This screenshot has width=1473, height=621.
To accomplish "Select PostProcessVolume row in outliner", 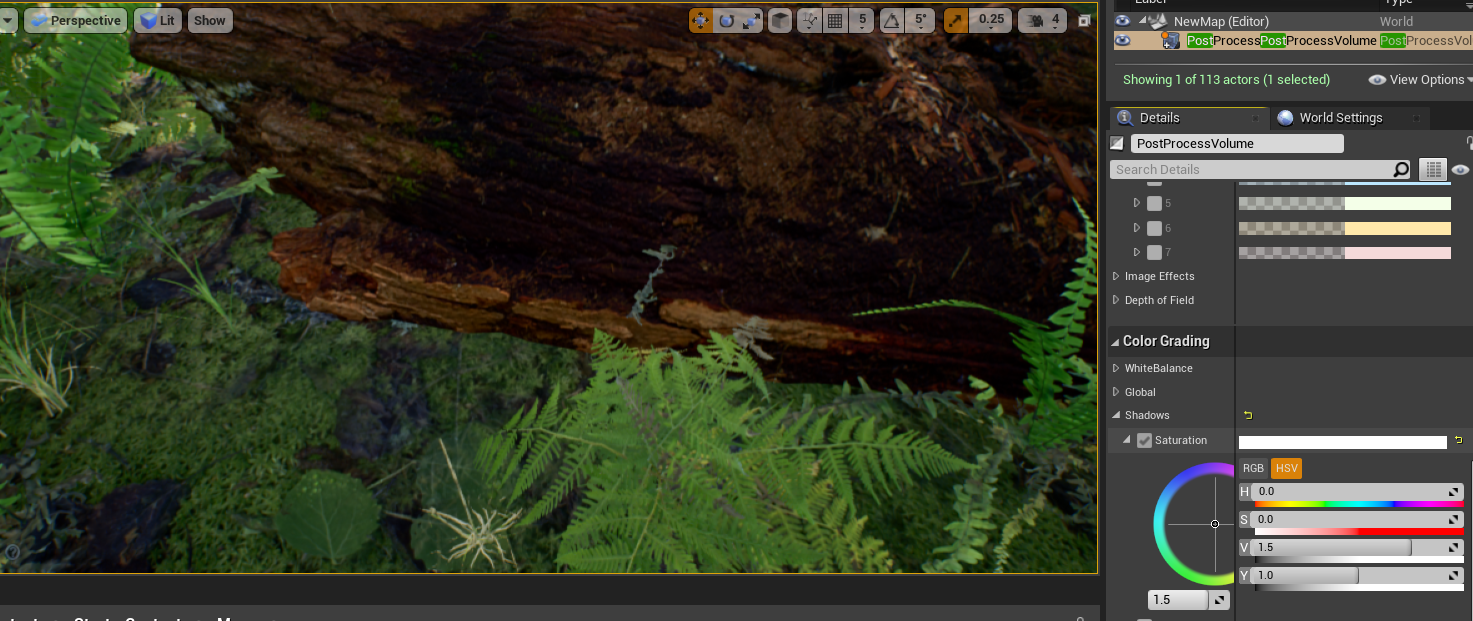I will pyautogui.click(x=1293, y=40).
